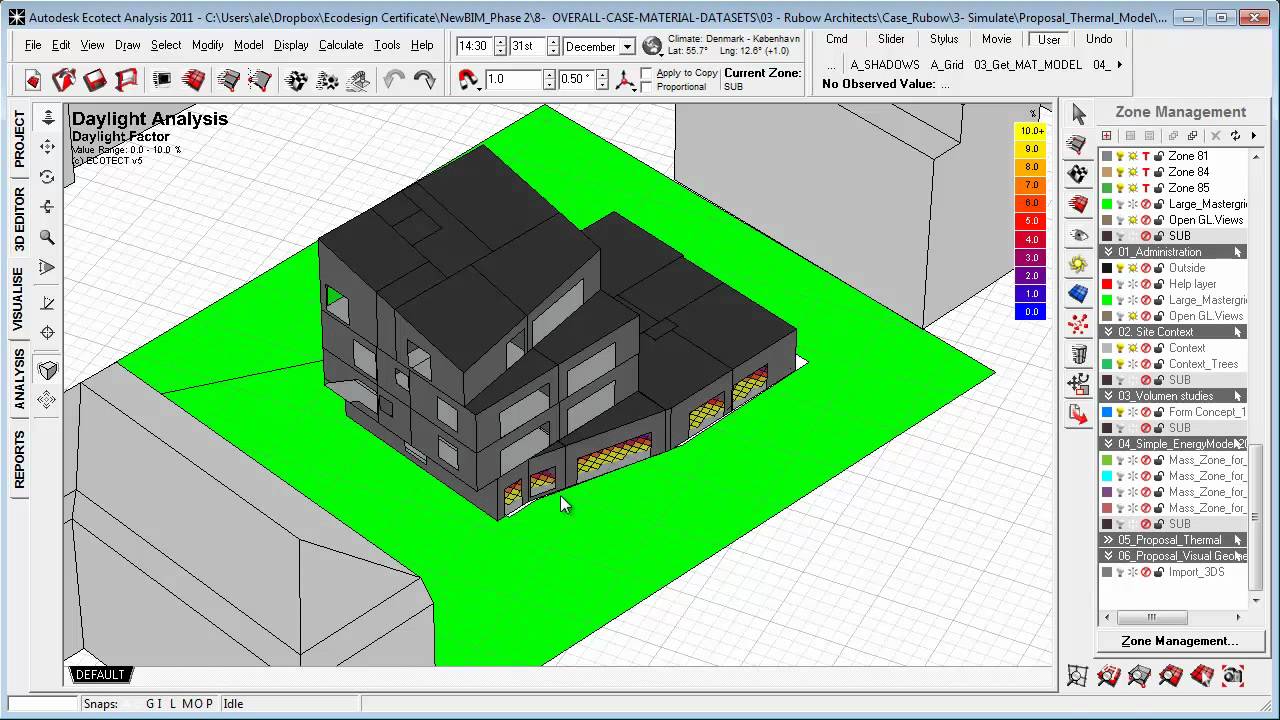Open the eye visibility settings panel icon

point(1078,235)
